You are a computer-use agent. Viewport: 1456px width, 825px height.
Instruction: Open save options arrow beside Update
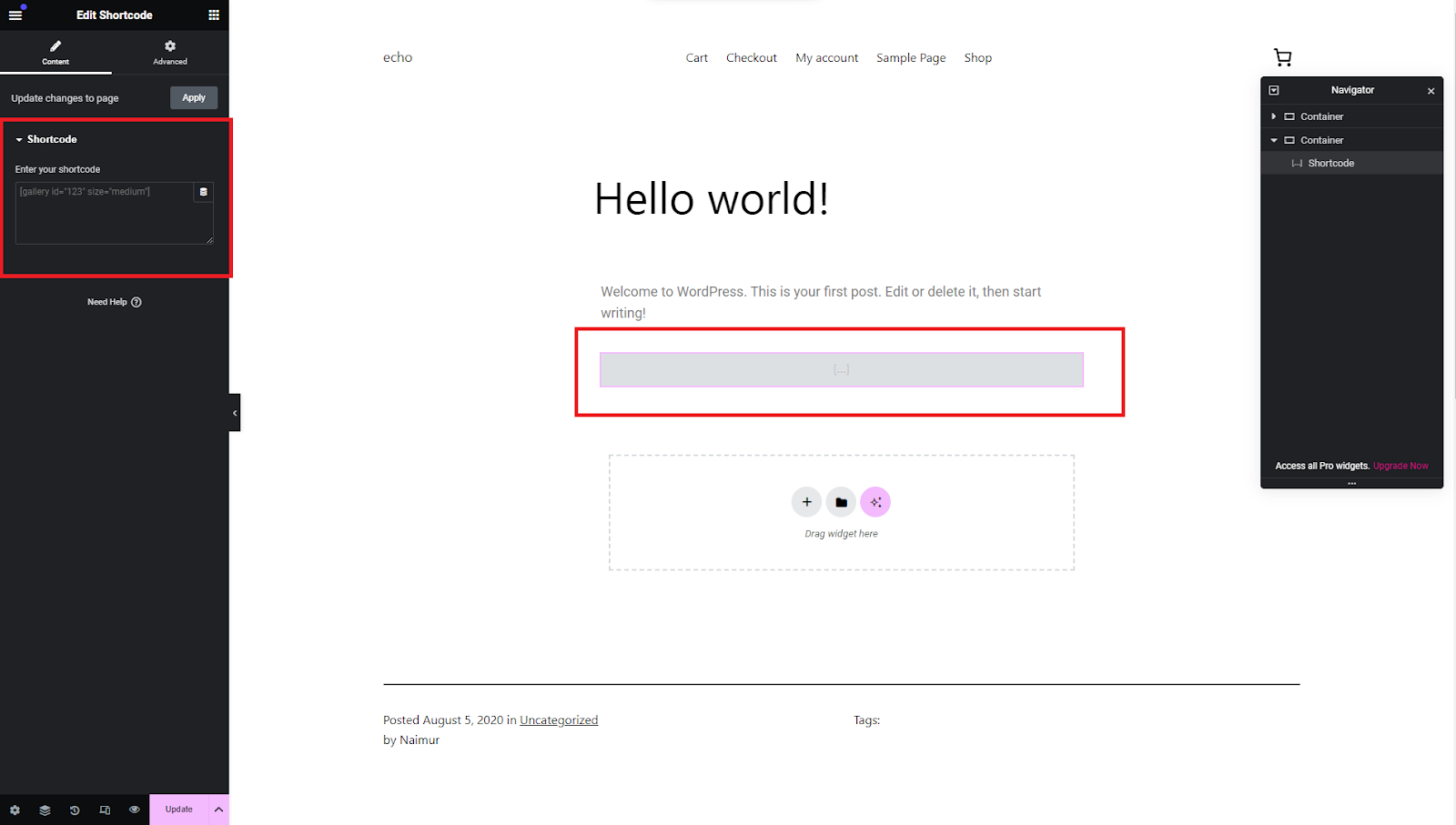coord(218,810)
